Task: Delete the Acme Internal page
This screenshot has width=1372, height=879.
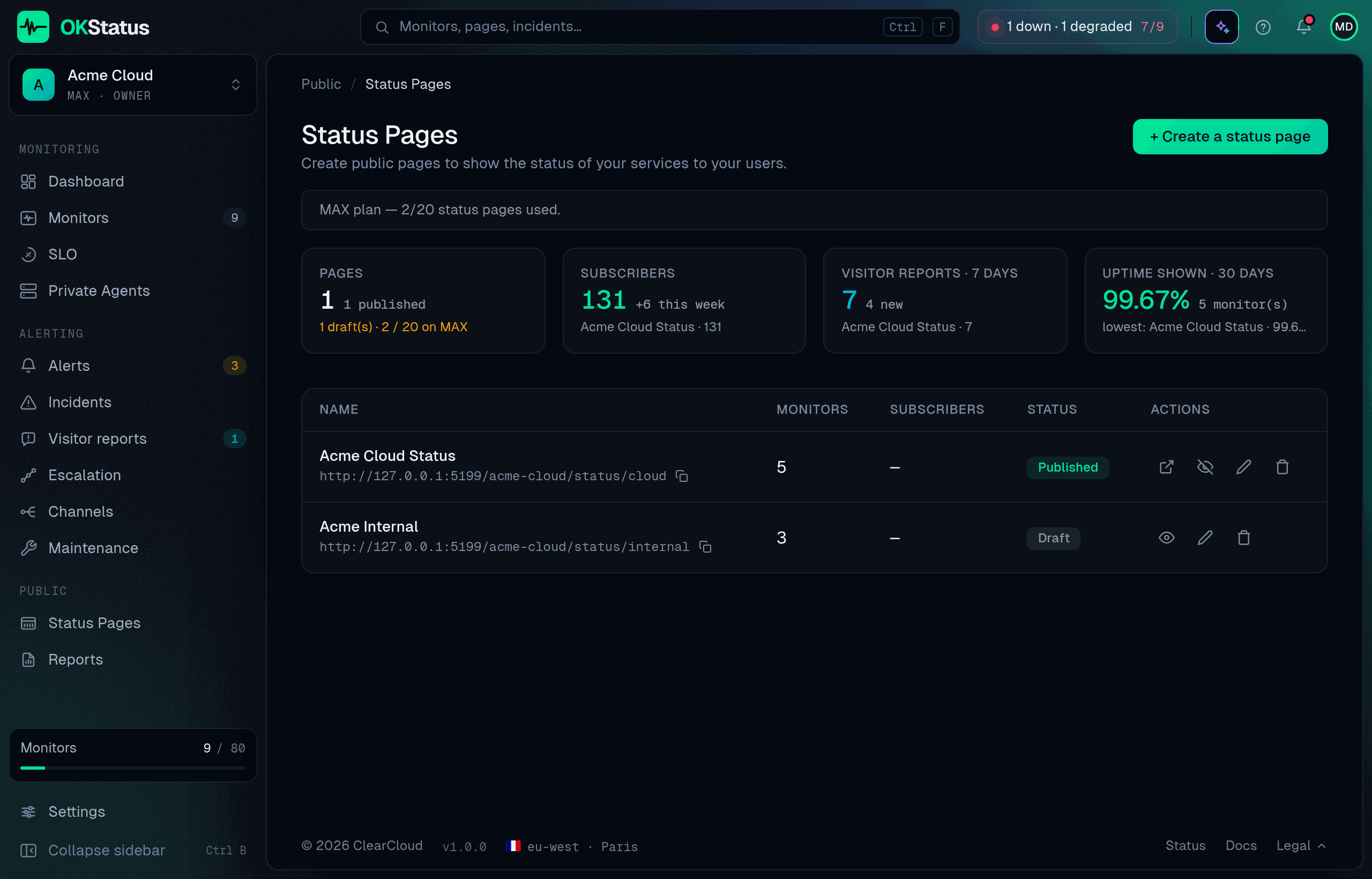Action: point(1243,538)
